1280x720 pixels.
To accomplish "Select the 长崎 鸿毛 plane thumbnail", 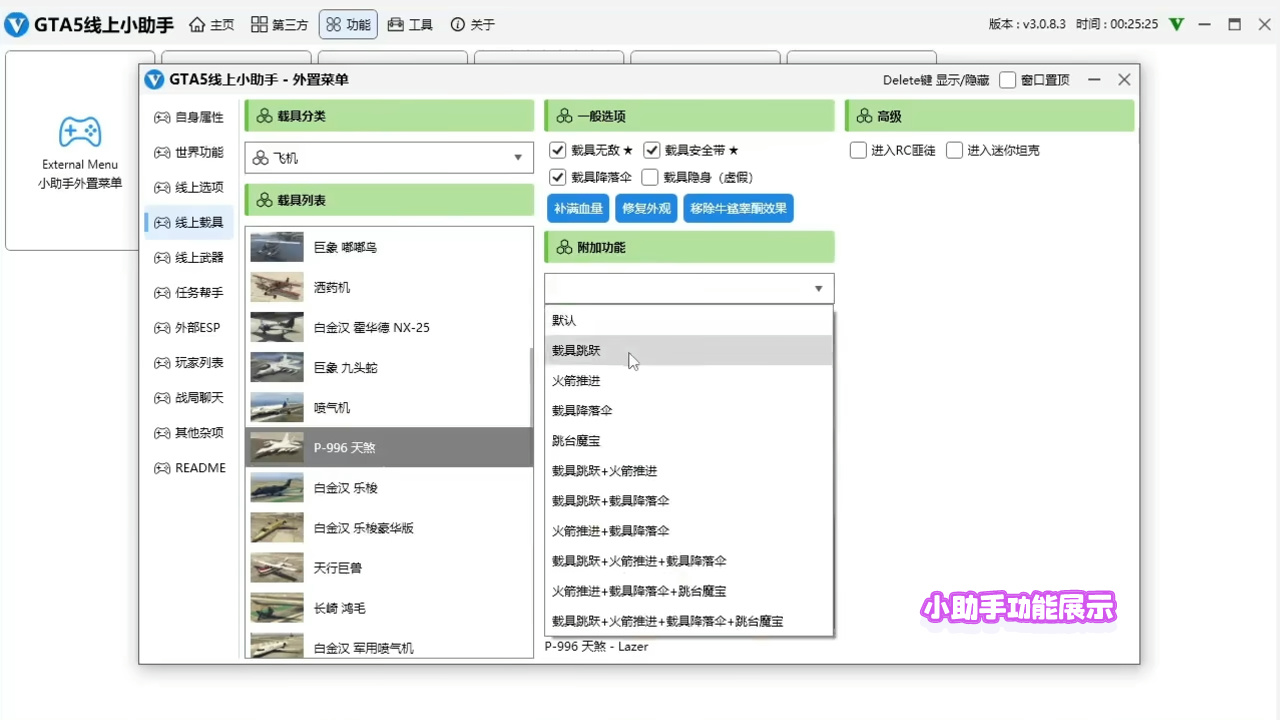I will tap(277, 607).
